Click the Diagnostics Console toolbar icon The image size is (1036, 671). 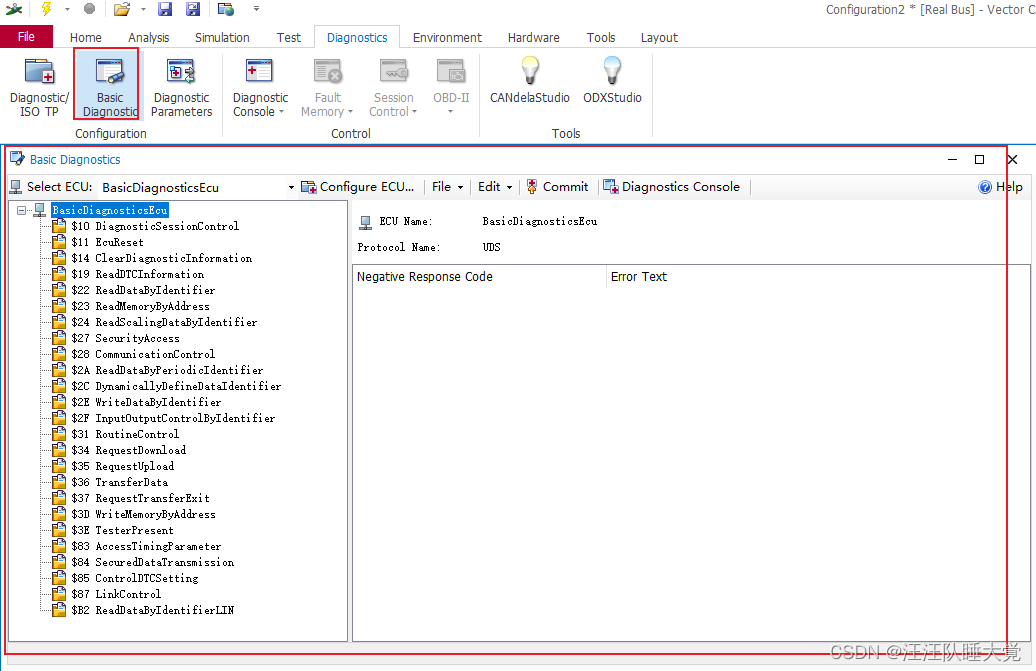pos(610,187)
